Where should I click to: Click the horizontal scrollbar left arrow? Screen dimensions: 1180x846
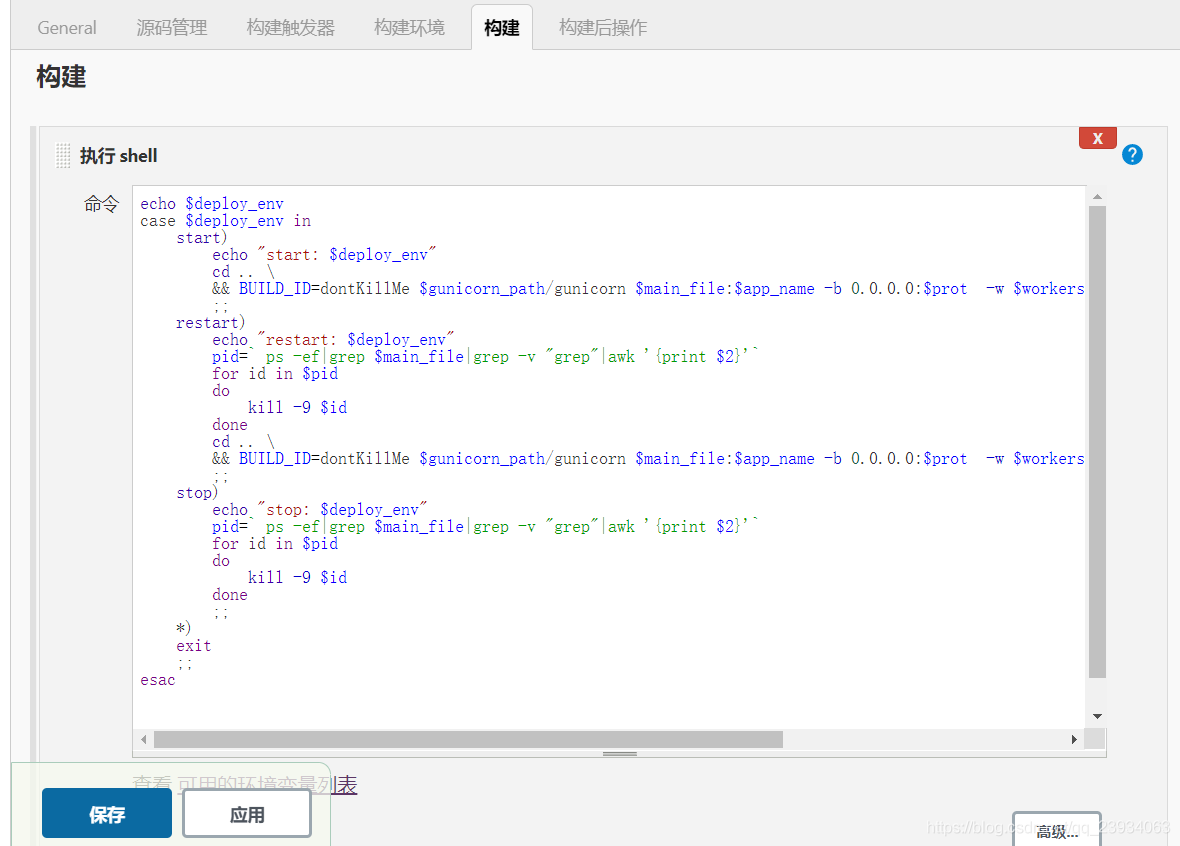tap(144, 740)
